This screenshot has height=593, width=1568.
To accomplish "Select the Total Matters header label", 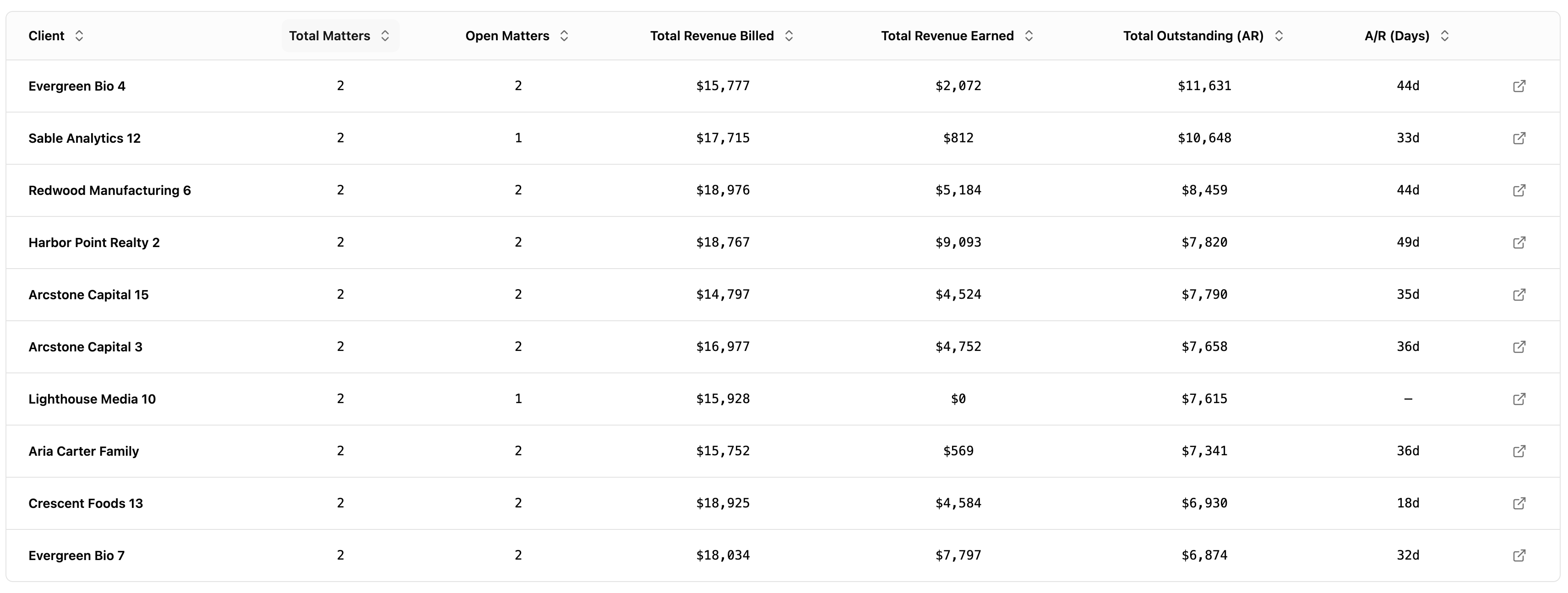I will (x=329, y=35).
